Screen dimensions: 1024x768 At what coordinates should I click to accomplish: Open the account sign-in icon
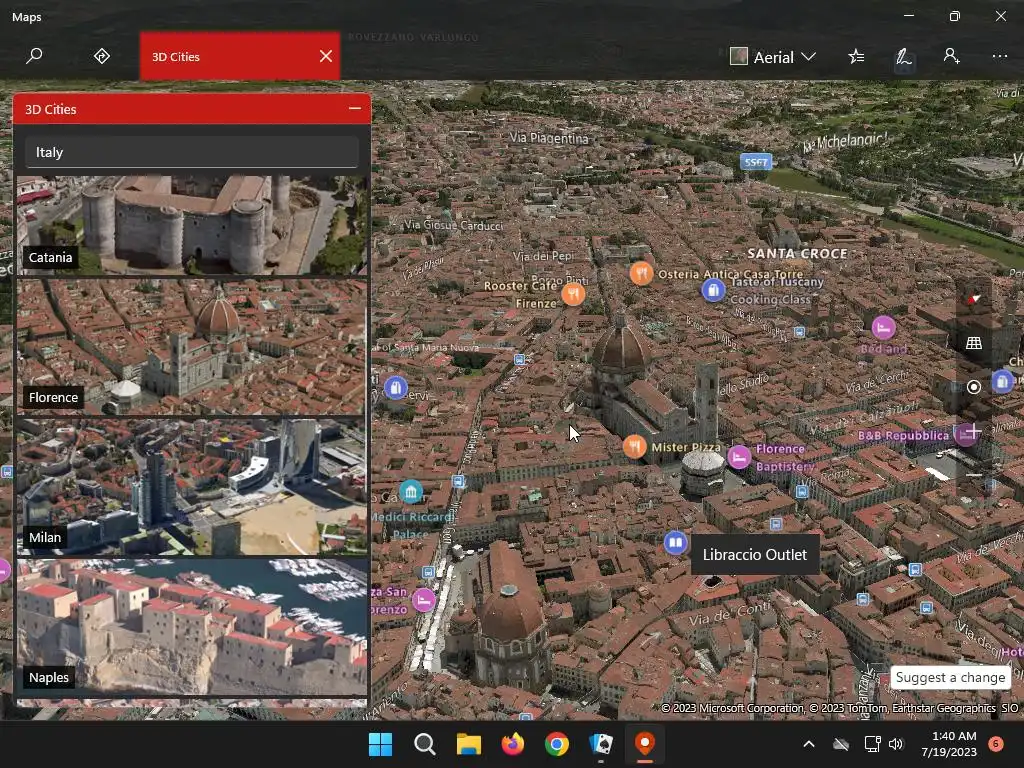point(952,56)
